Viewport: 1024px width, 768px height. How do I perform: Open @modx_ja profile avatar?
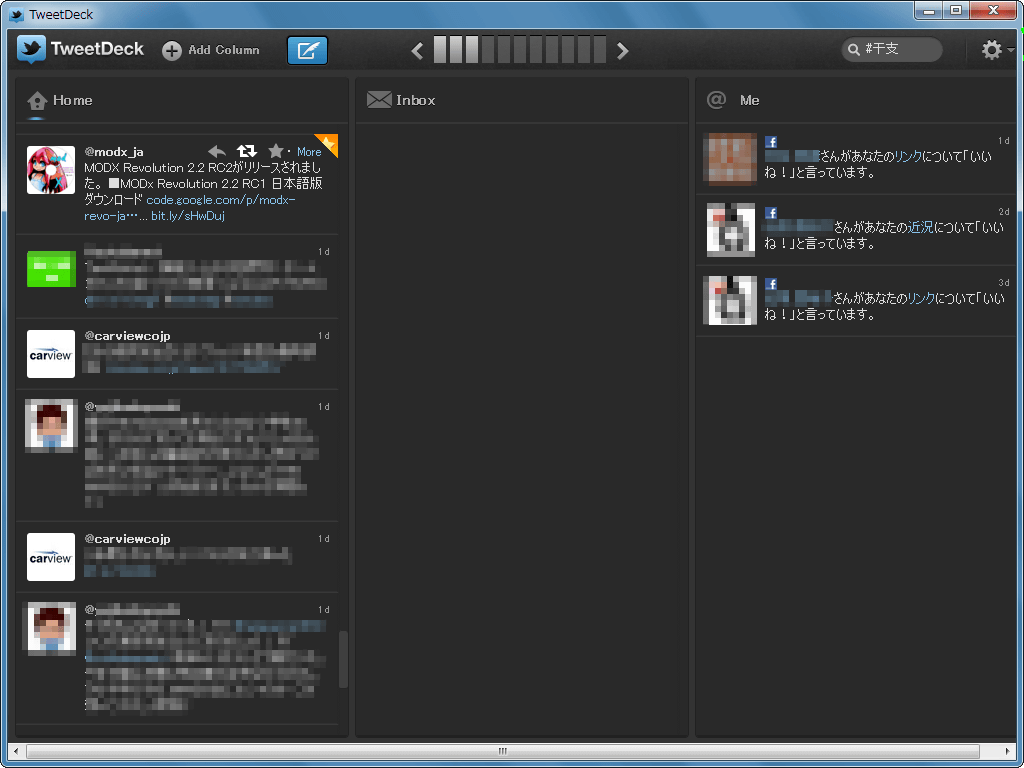51,170
